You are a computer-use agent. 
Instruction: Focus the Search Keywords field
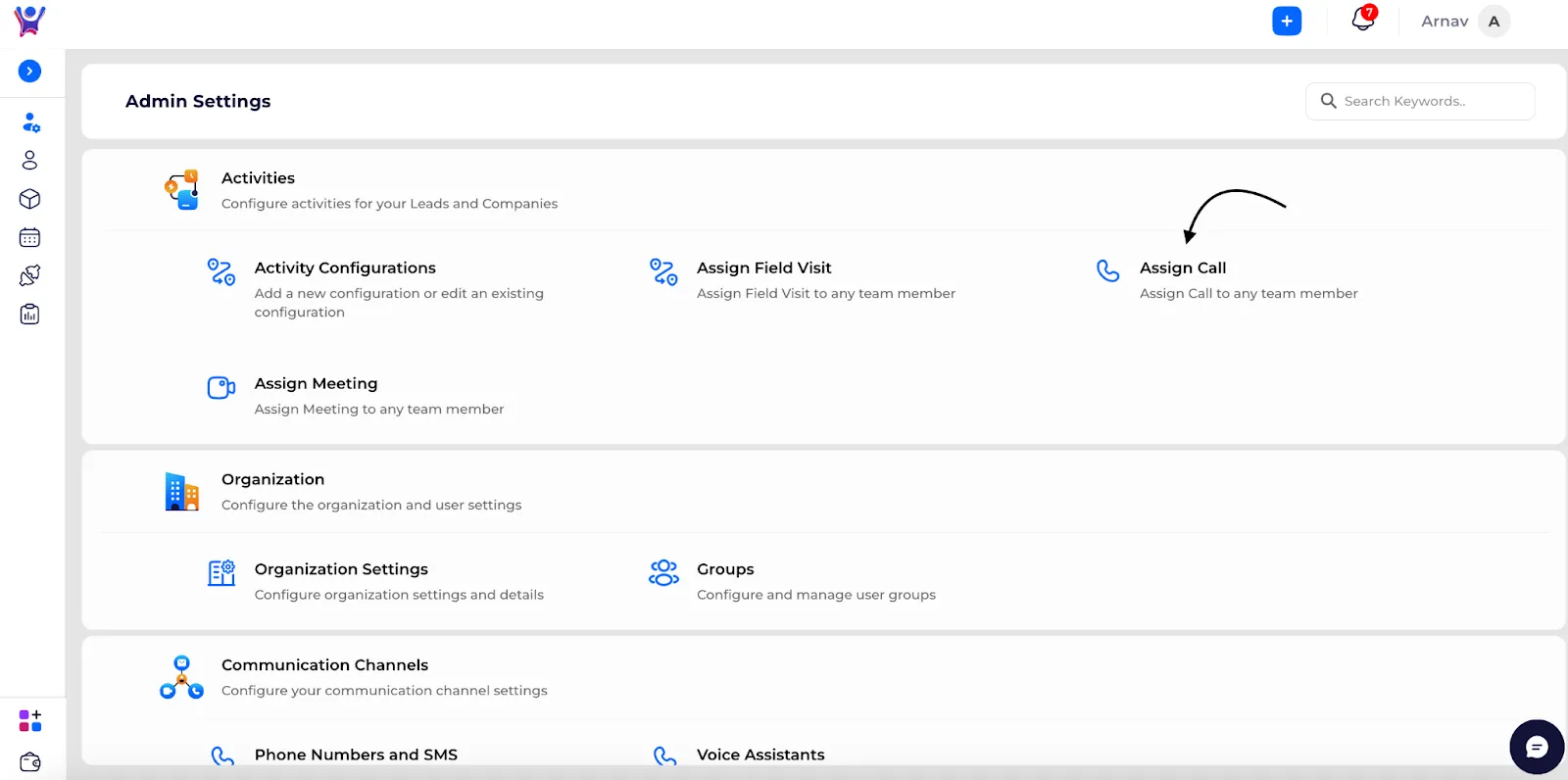1420,101
